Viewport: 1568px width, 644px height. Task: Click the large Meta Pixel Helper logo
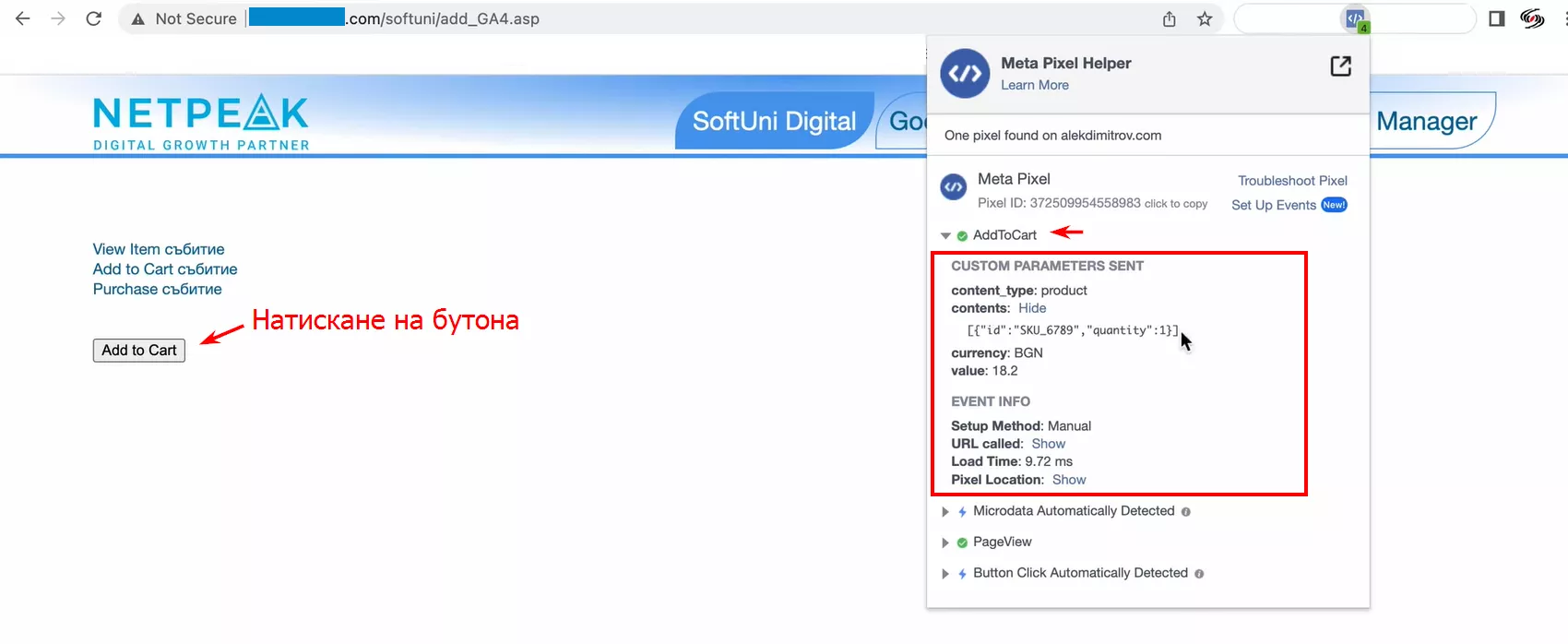coord(965,73)
